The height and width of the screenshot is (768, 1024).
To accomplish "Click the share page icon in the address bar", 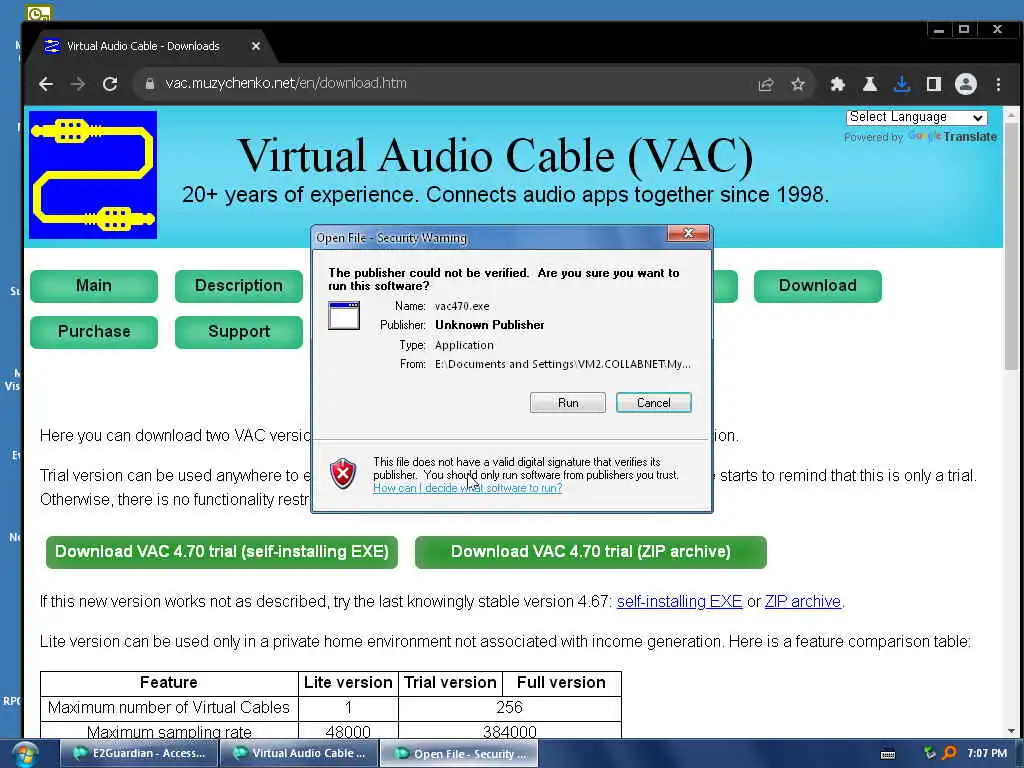I will coord(766,84).
